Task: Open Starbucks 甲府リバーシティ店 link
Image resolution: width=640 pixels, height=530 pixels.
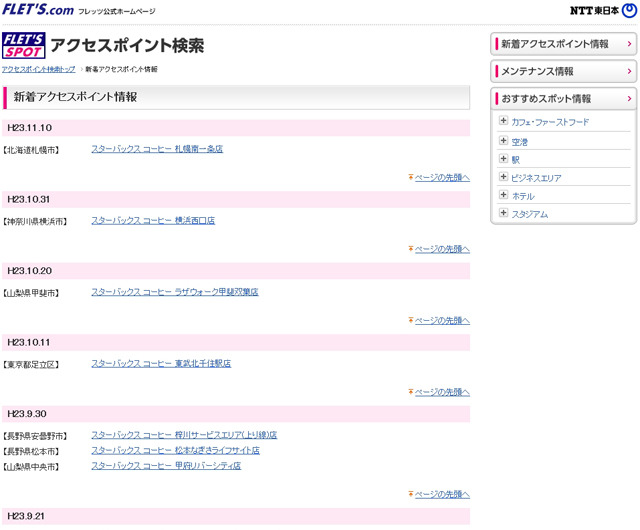Action: click(166, 465)
